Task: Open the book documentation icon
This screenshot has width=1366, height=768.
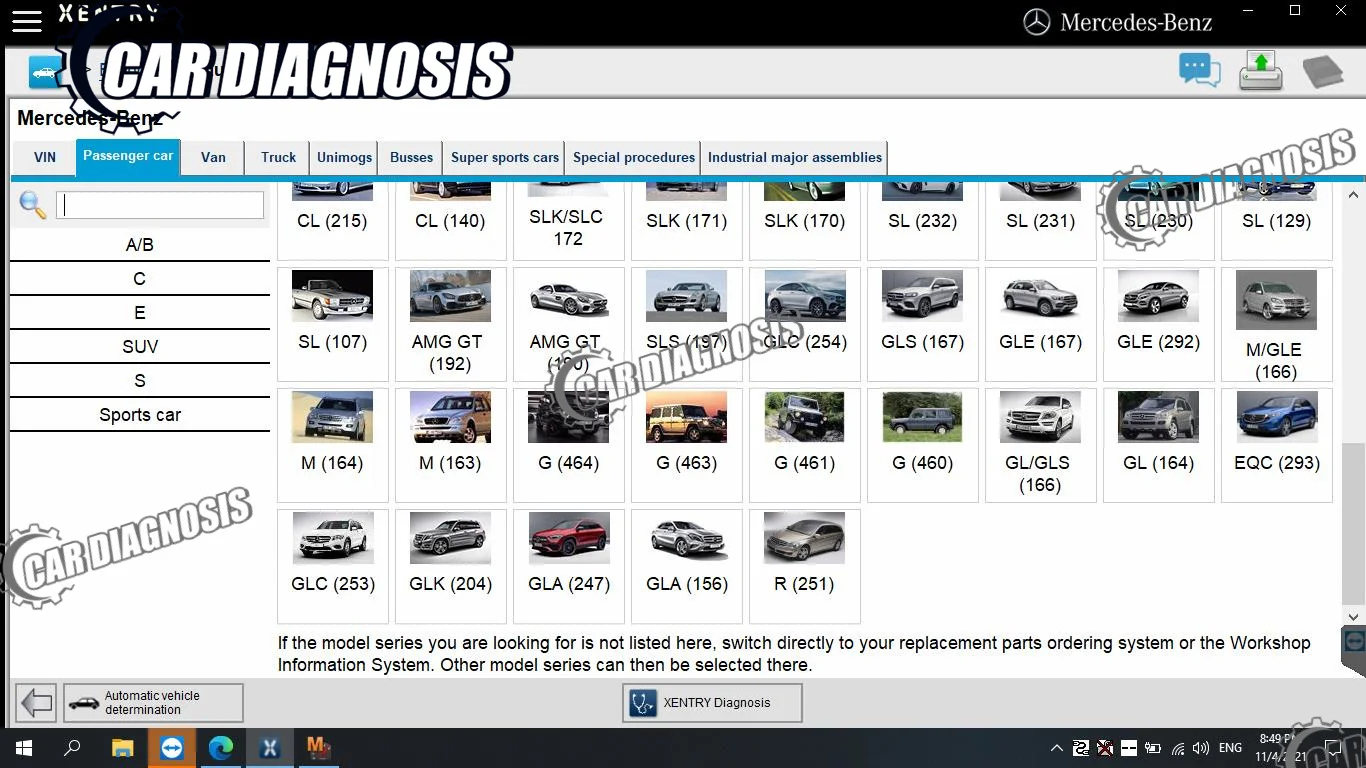Action: (1322, 72)
